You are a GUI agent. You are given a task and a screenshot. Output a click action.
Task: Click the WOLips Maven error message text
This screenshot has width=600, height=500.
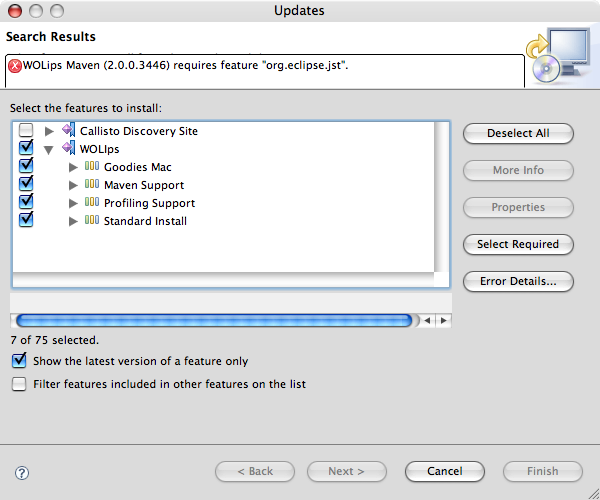[185, 65]
